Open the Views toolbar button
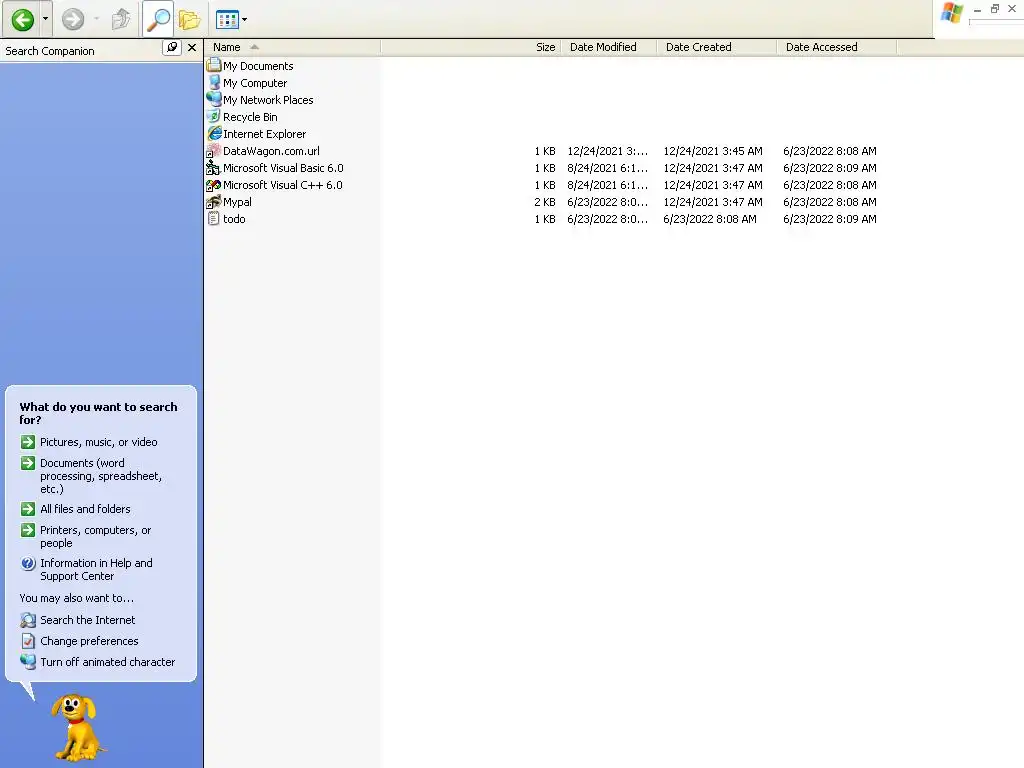 click(227, 20)
